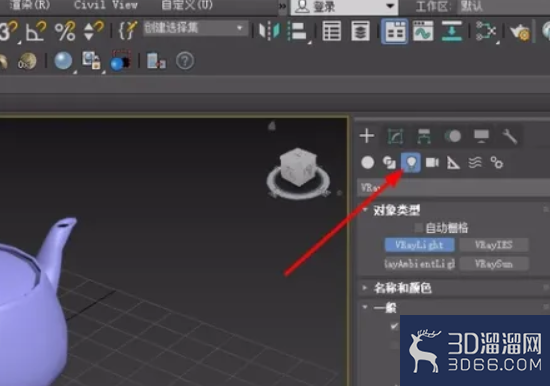Select the Cameras category icon
The image size is (550, 386).
pyautogui.click(x=432, y=162)
